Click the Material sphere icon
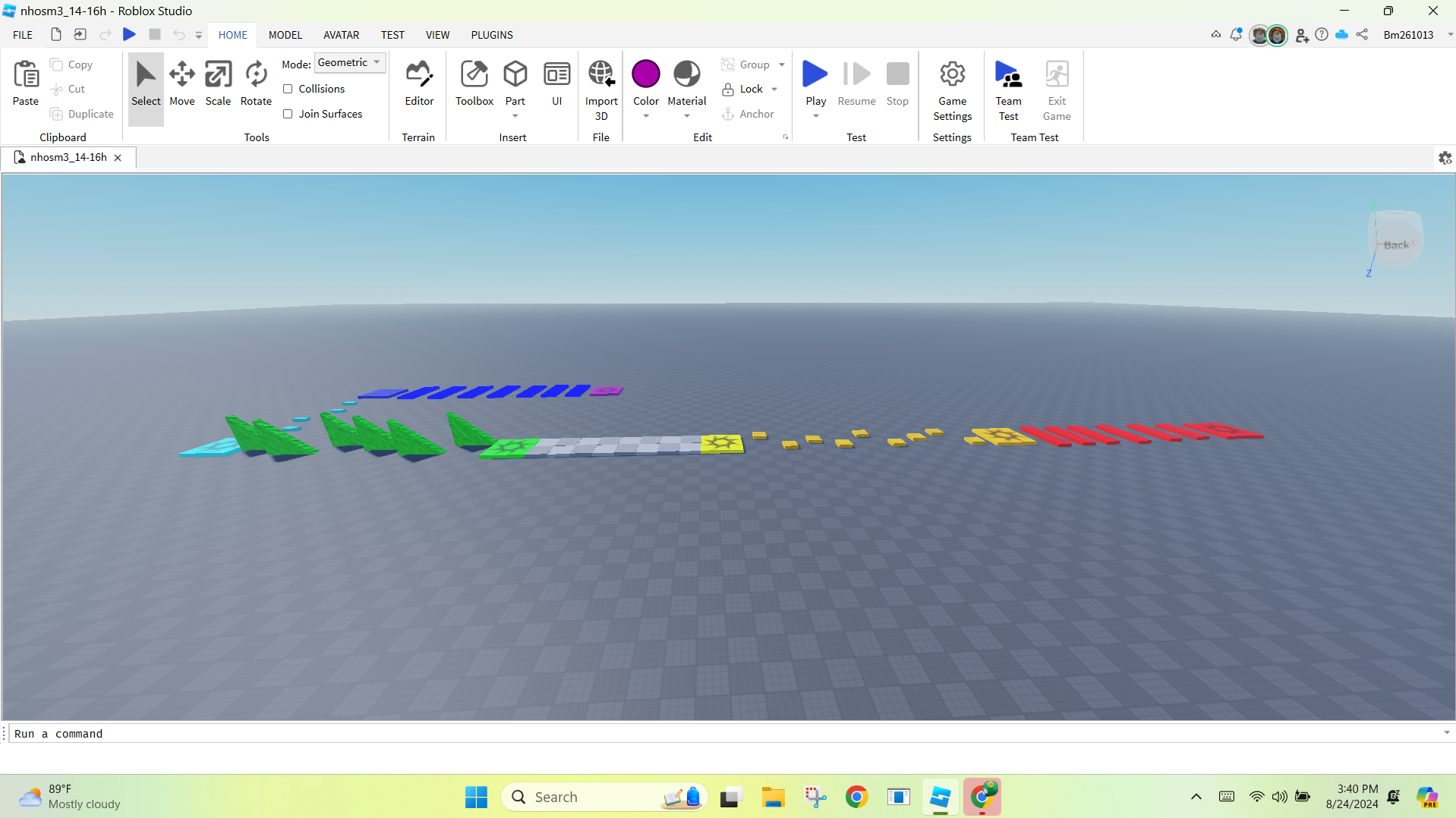This screenshot has width=1456, height=818. 687,74
